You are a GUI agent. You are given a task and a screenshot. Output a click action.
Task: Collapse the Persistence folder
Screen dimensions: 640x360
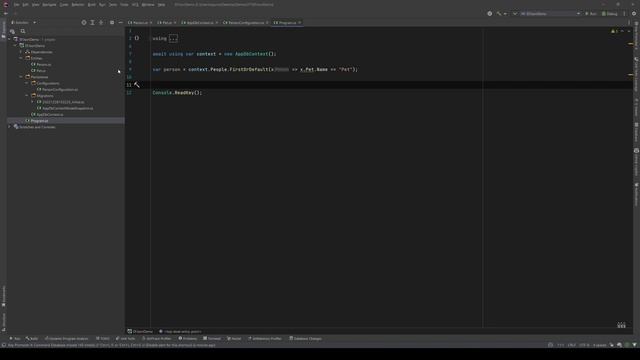coord(21,77)
